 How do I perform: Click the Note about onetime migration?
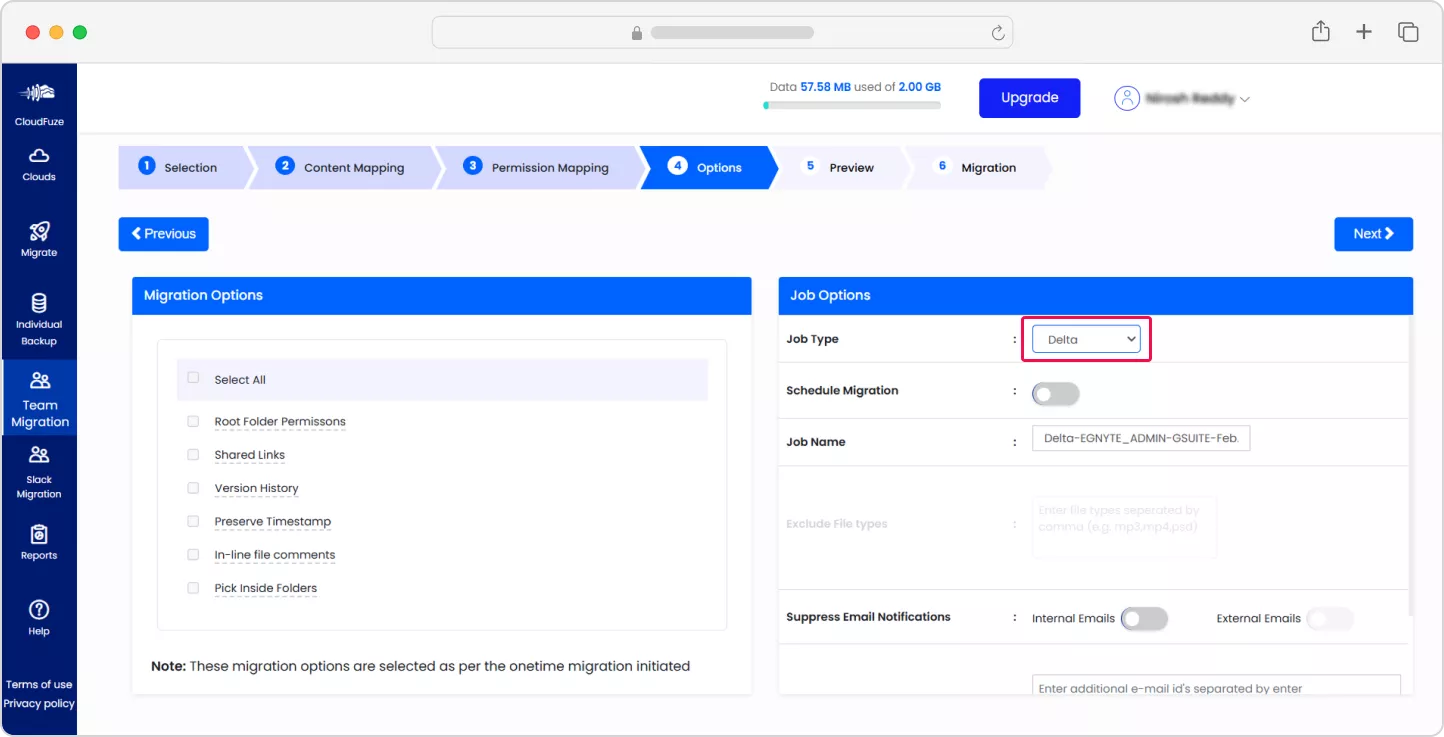click(420, 665)
